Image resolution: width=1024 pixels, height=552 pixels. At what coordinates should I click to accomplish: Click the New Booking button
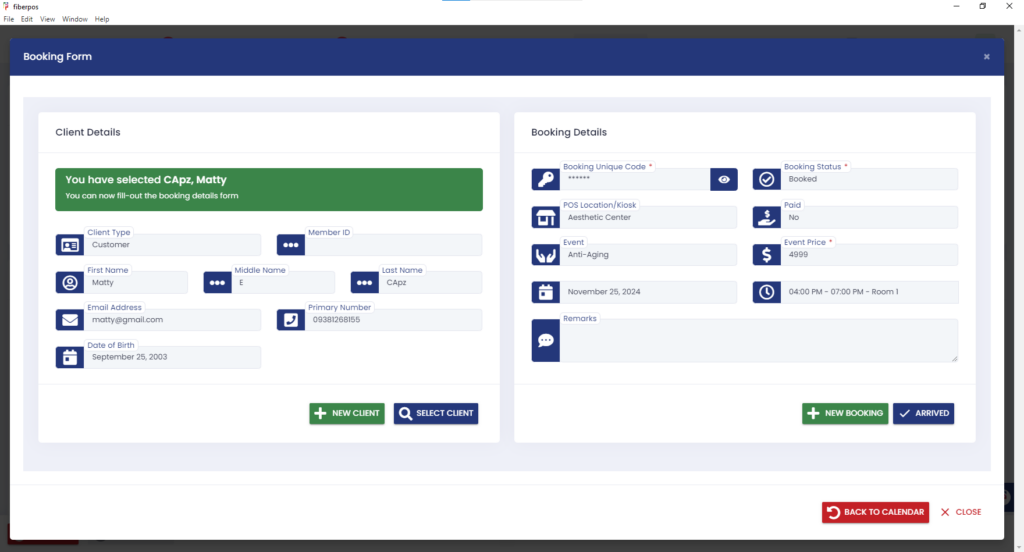[x=845, y=414]
